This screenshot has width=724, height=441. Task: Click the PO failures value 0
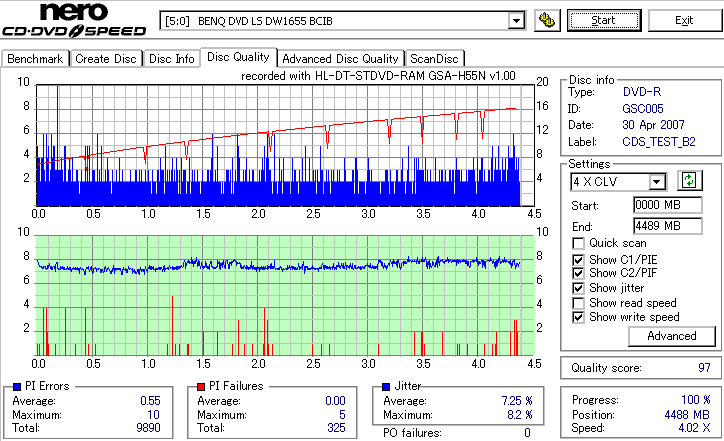[527, 433]
